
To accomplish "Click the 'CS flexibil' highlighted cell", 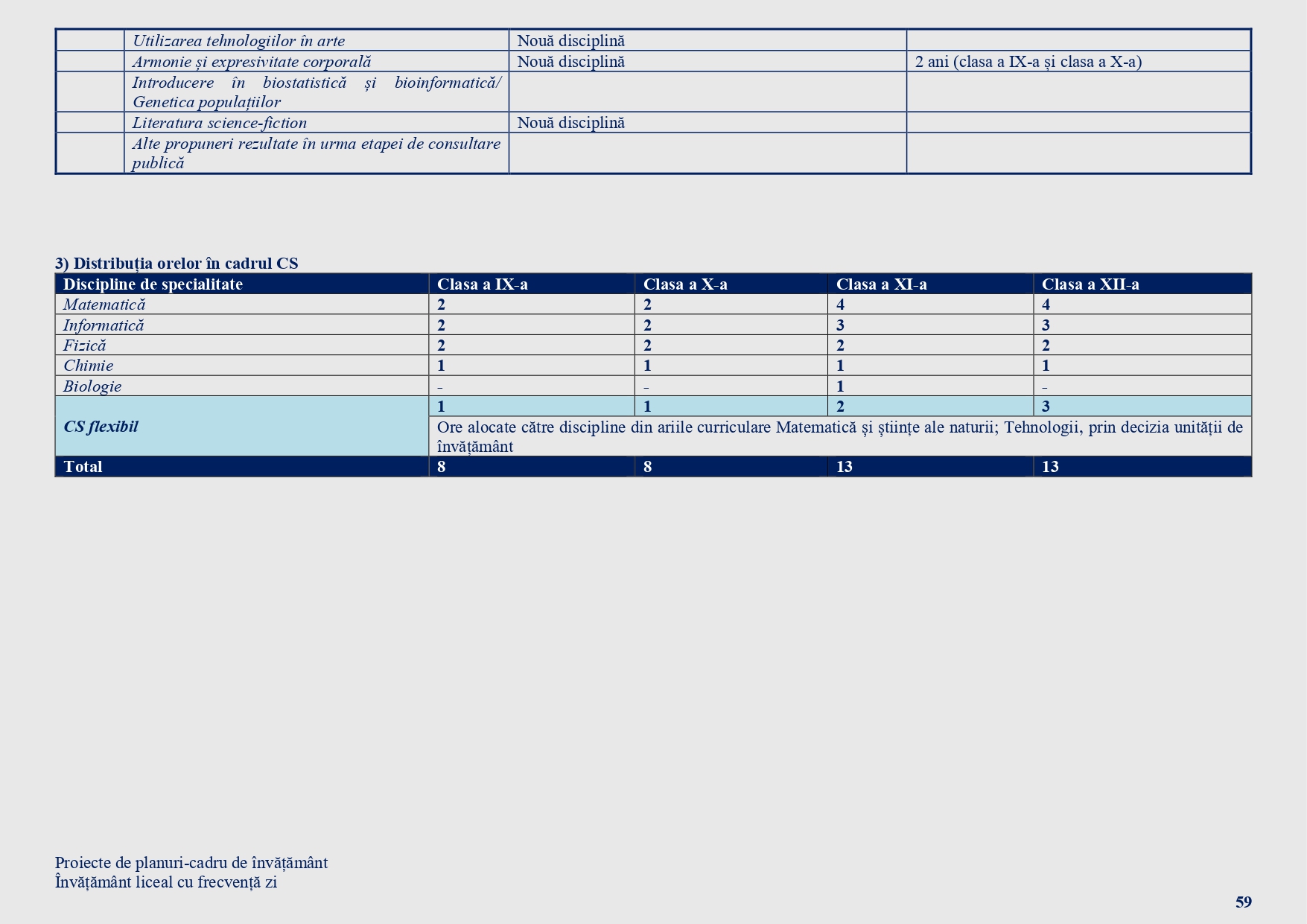I will pyautogui.click(x=101, y=427).
